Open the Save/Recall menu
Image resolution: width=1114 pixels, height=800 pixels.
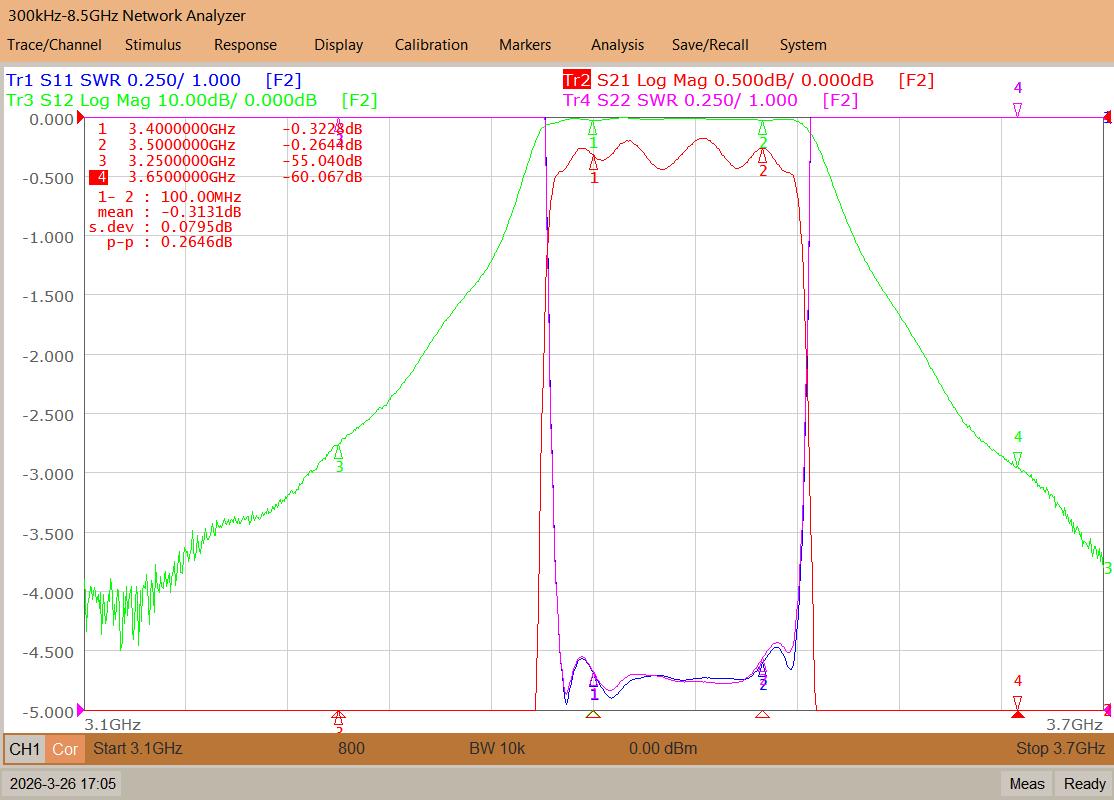click(710, 45)
